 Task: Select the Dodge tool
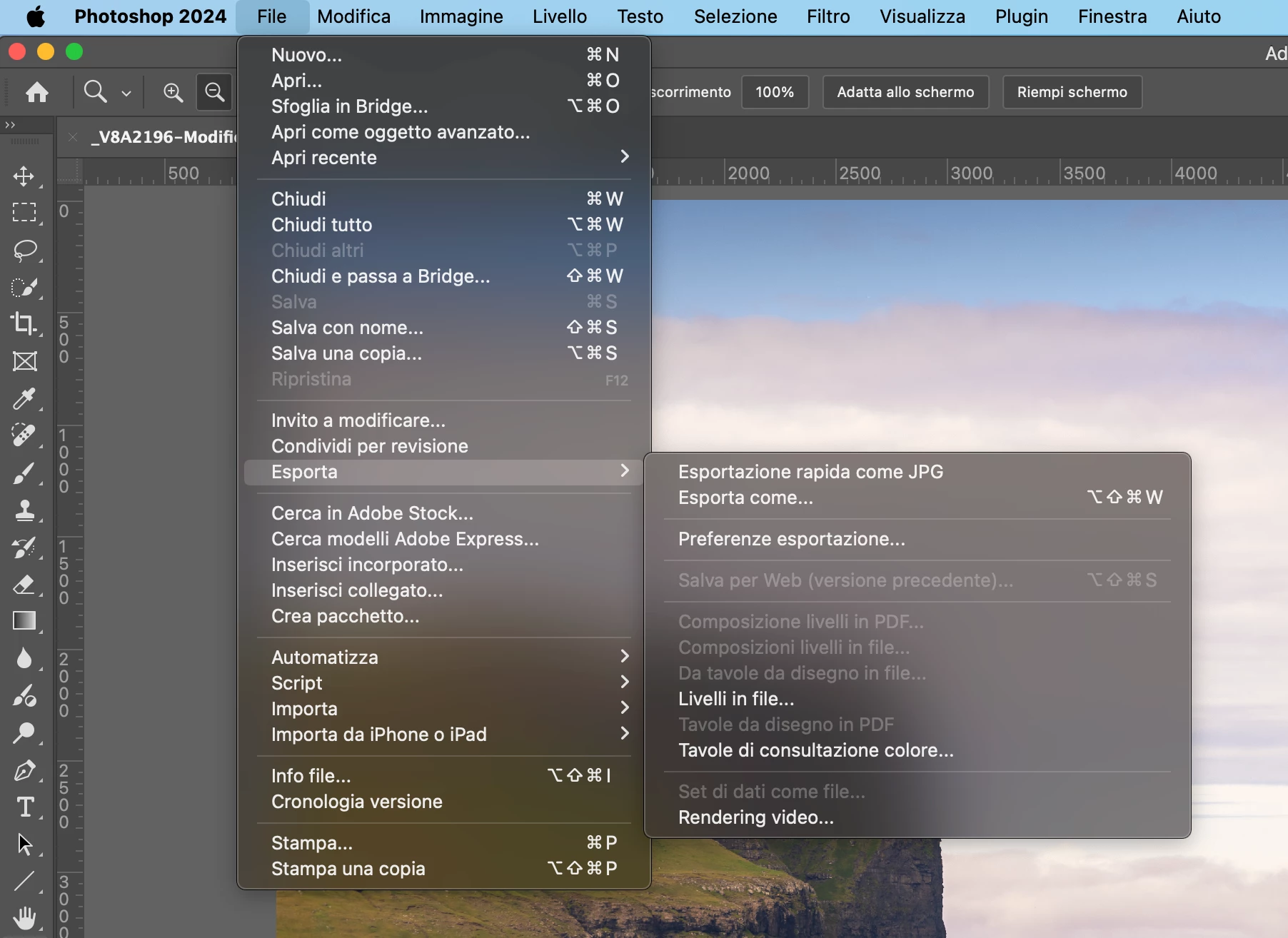pyautogui.click(x=24, y=732)
